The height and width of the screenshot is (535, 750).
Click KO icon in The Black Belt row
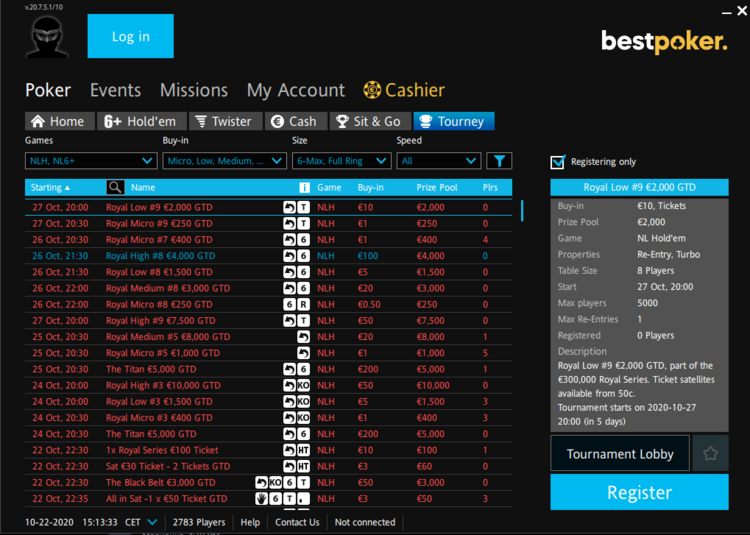pos(275,482)
